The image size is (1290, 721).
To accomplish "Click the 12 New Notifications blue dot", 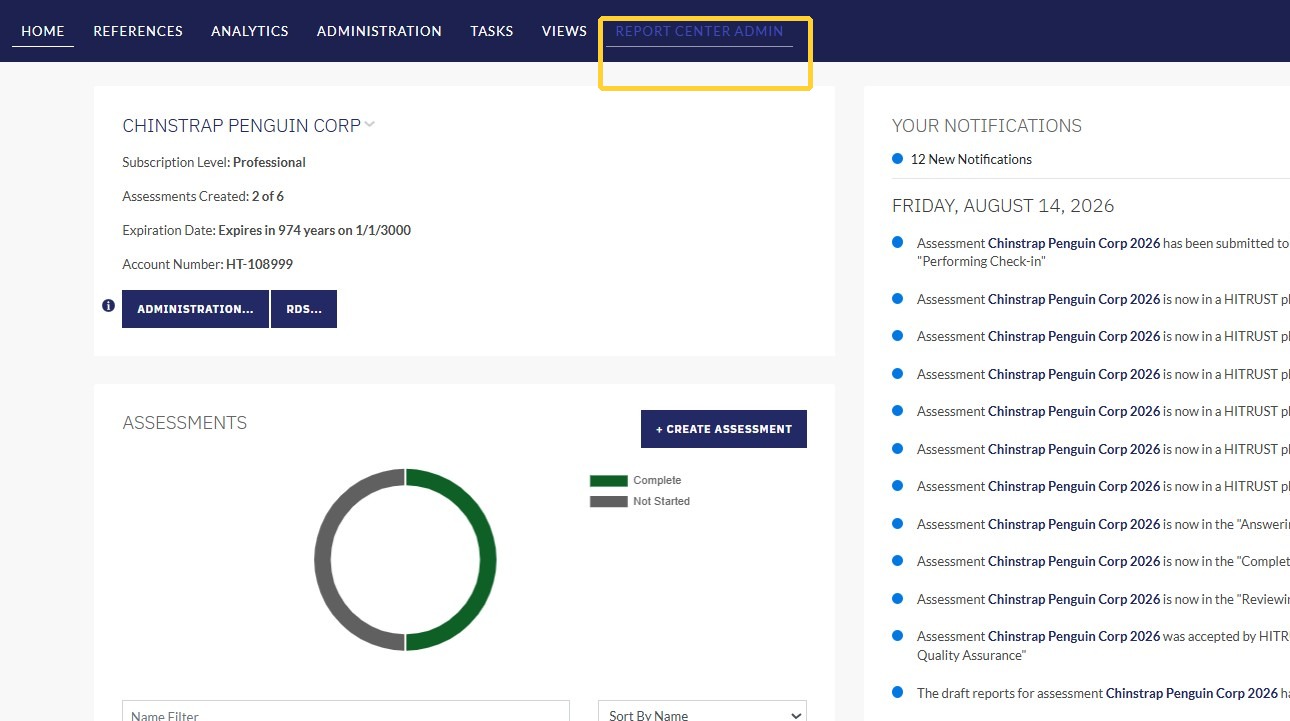I will tap(897, 158).
